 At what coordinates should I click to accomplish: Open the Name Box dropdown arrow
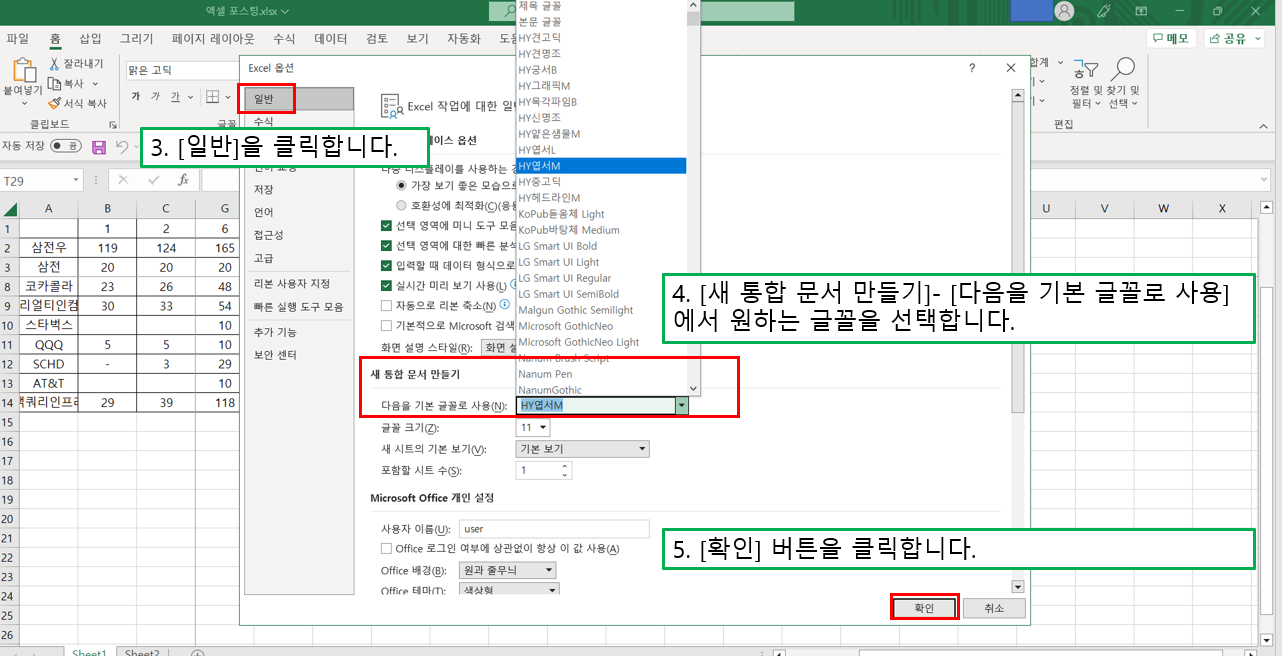(x=76, y=181)
